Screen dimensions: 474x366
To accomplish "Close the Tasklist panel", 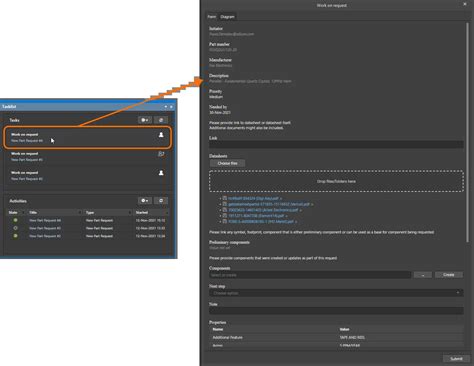I will 171,107.
